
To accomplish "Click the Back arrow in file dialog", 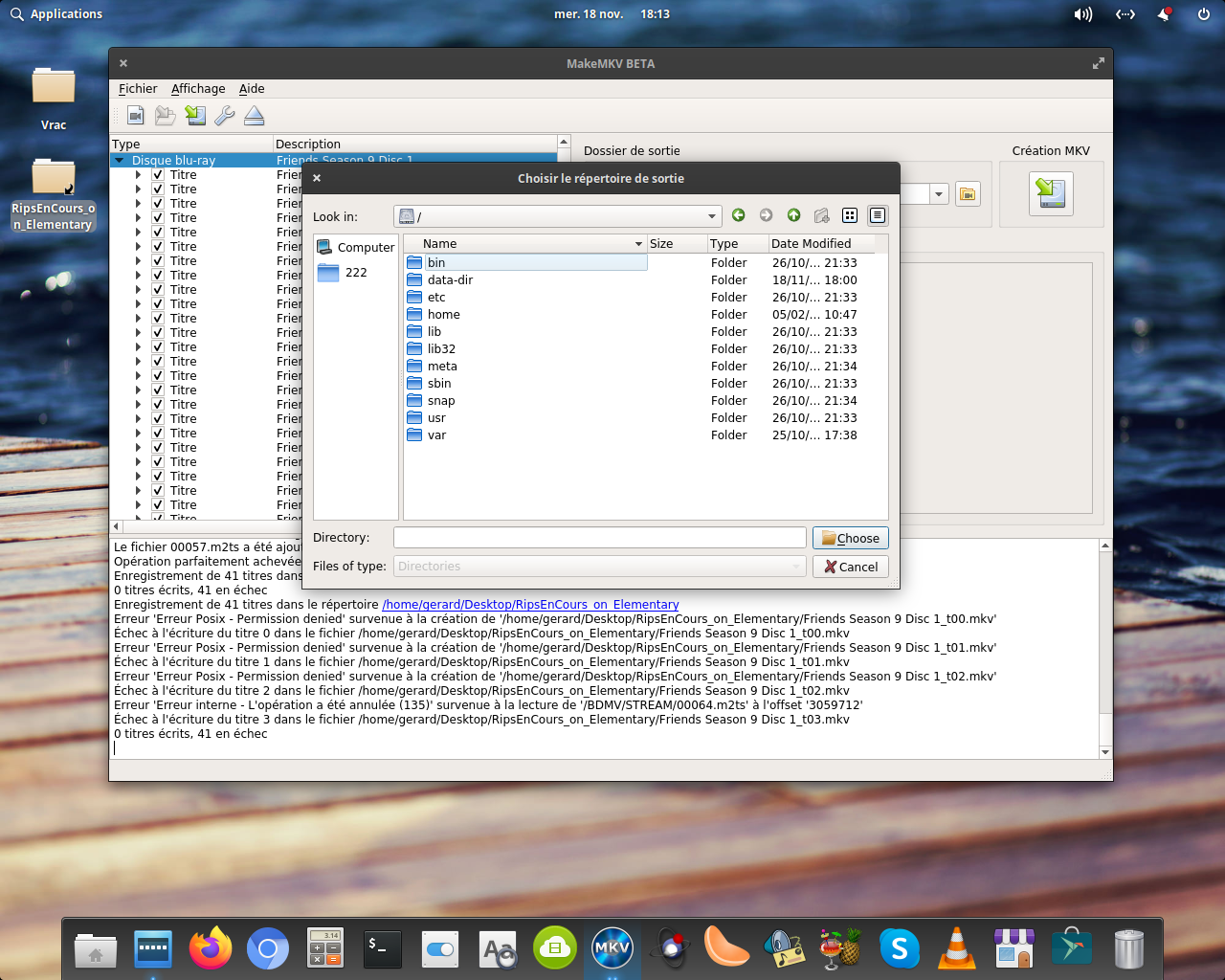I will pos(738,215).
